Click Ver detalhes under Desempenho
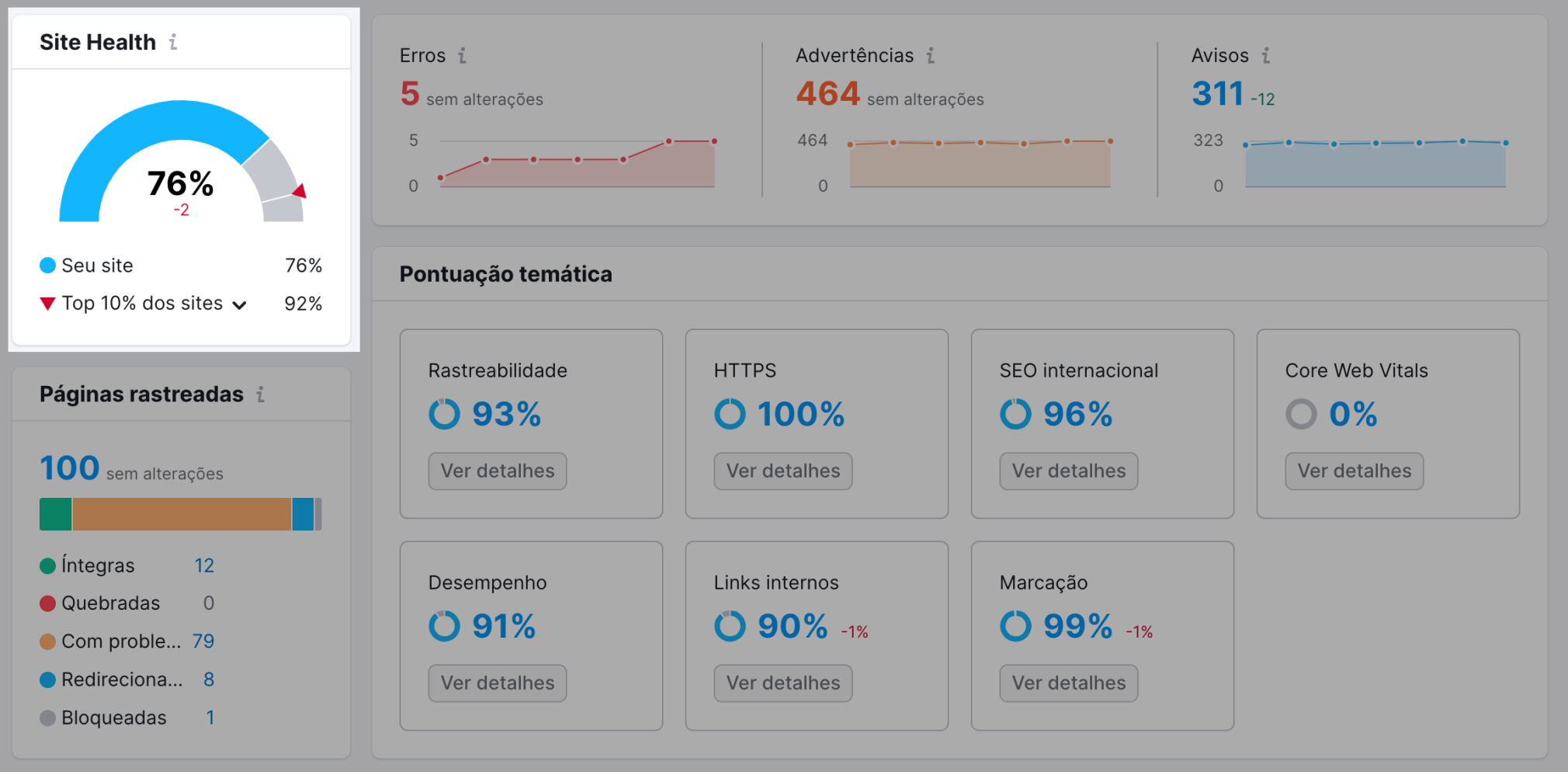1568x772 pixels. [x=497, y=683]
